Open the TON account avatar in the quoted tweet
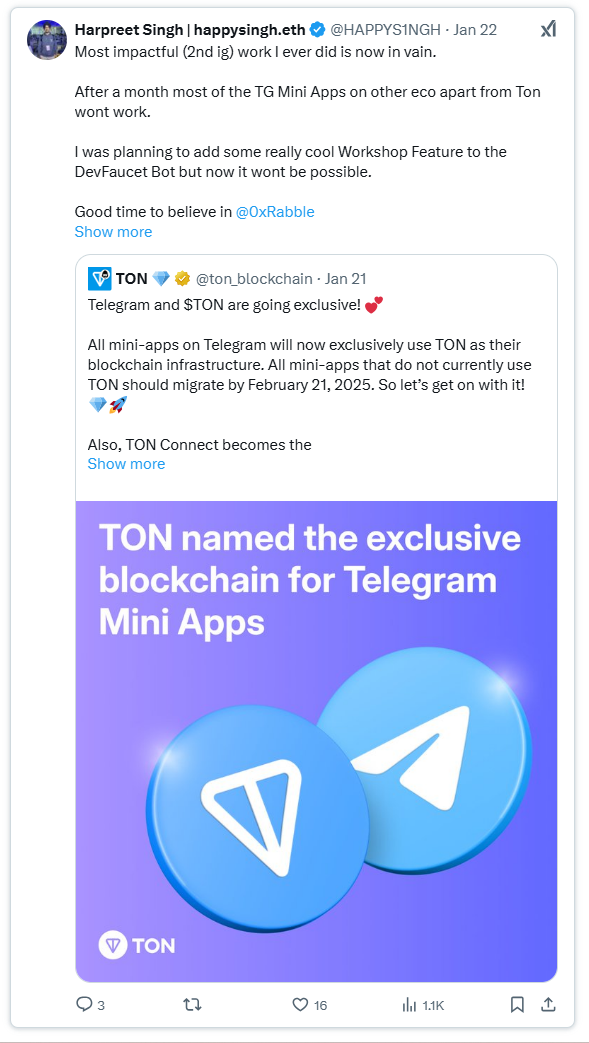This screenshot has height=1043, width=589. pyautogui.click(x=99, y=279)
